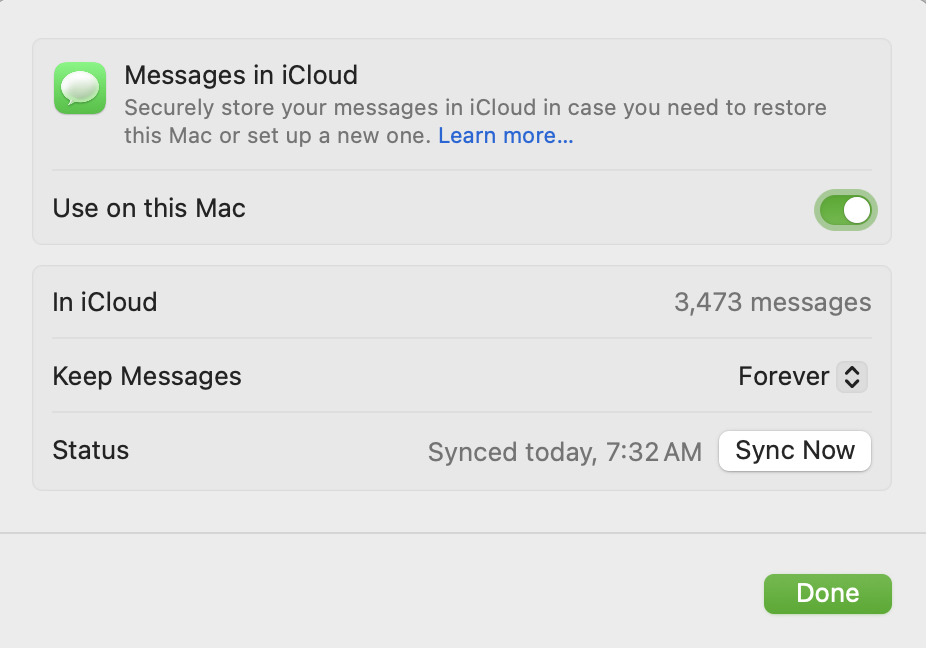Click the Keep Messages label

[x=147, y=377]
